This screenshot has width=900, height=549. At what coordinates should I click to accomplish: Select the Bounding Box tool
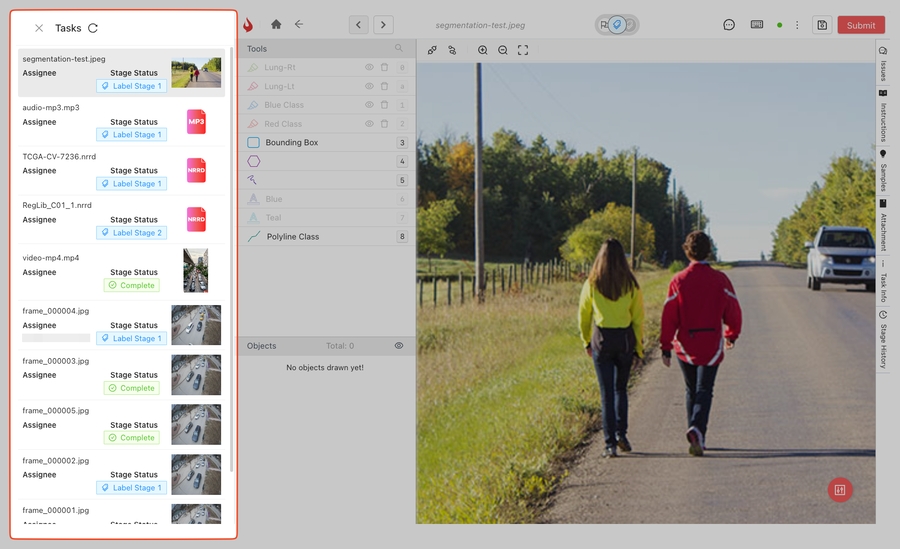pos(291,143)
